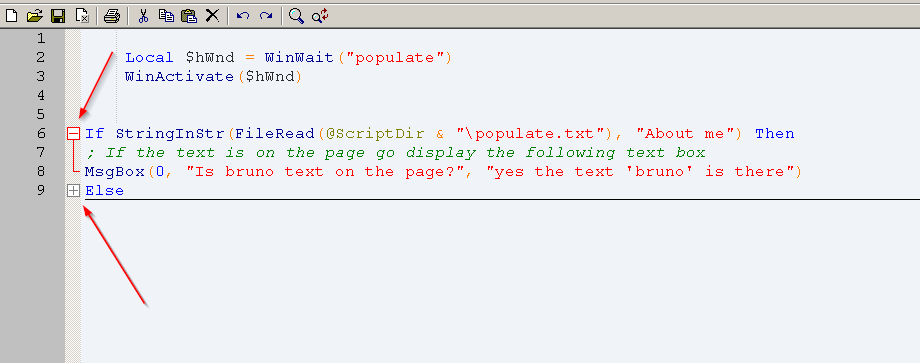Click the Then keyword on line 6

point(774,134)
